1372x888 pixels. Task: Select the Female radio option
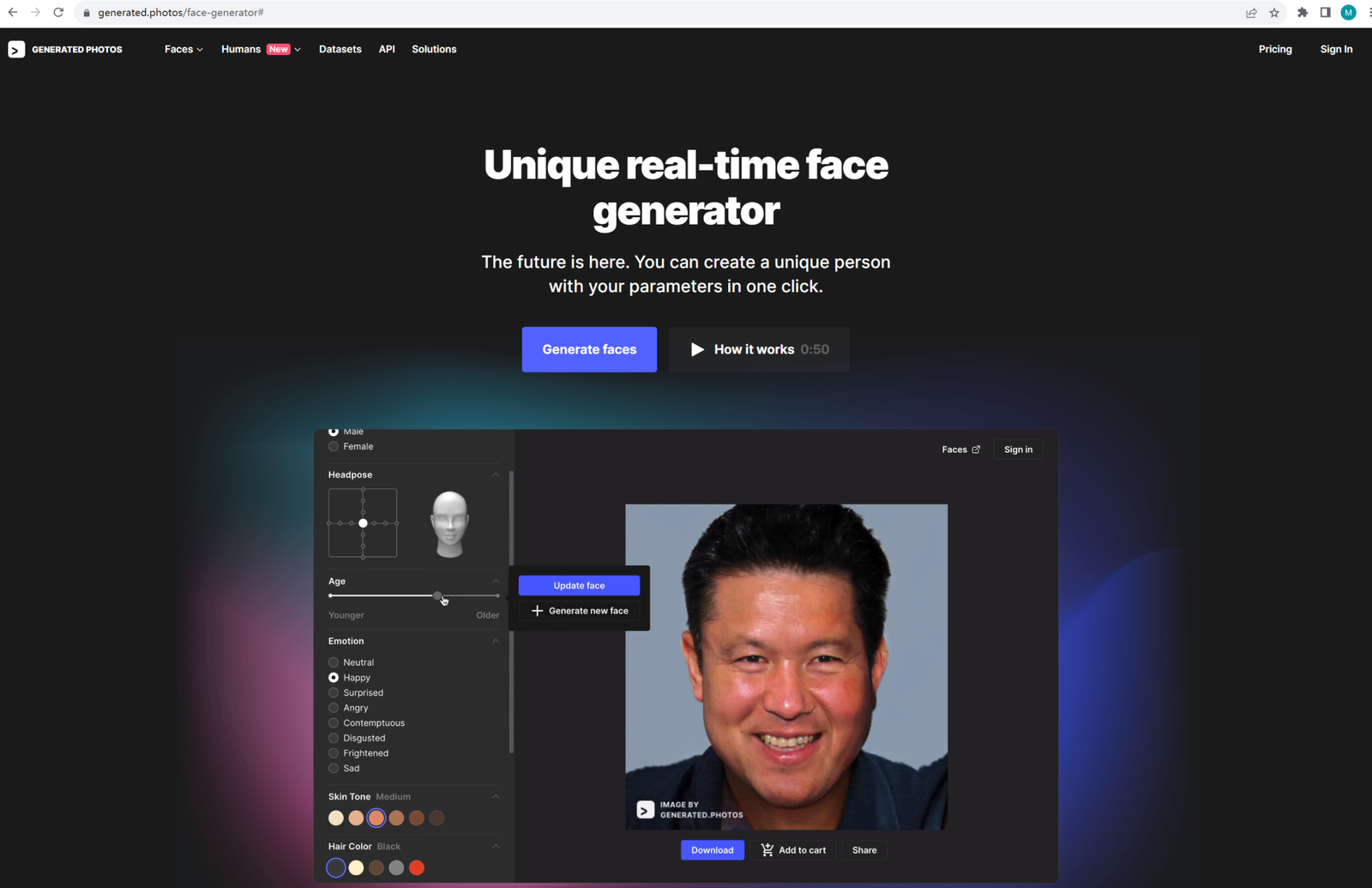(x=334, y=447)
